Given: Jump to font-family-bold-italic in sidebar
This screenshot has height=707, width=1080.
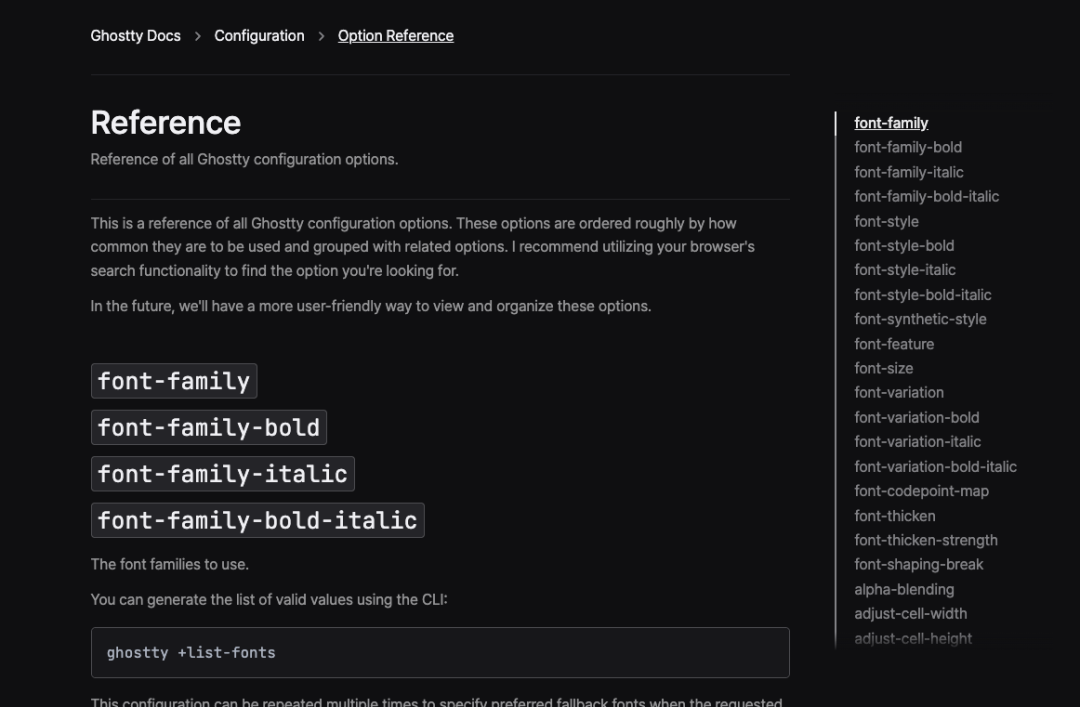Looking at the screenshot, I should (926, 196).
